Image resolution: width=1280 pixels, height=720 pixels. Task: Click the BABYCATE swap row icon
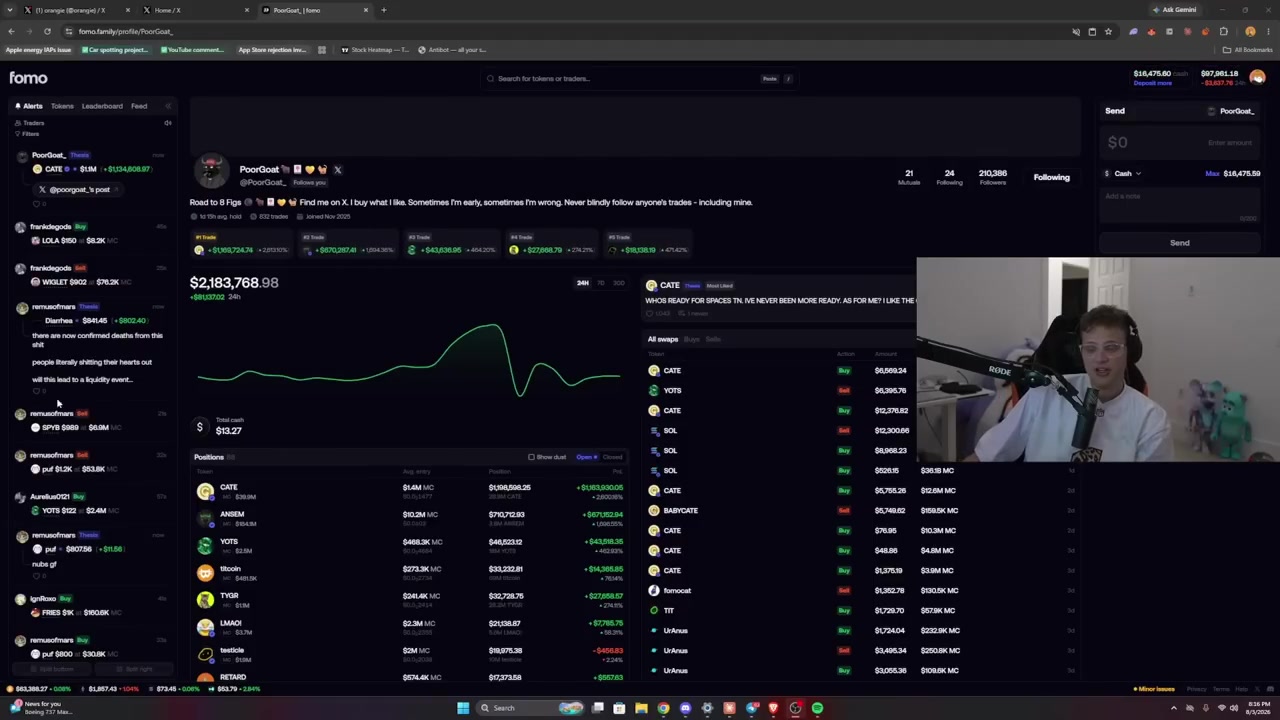(654, 510)
